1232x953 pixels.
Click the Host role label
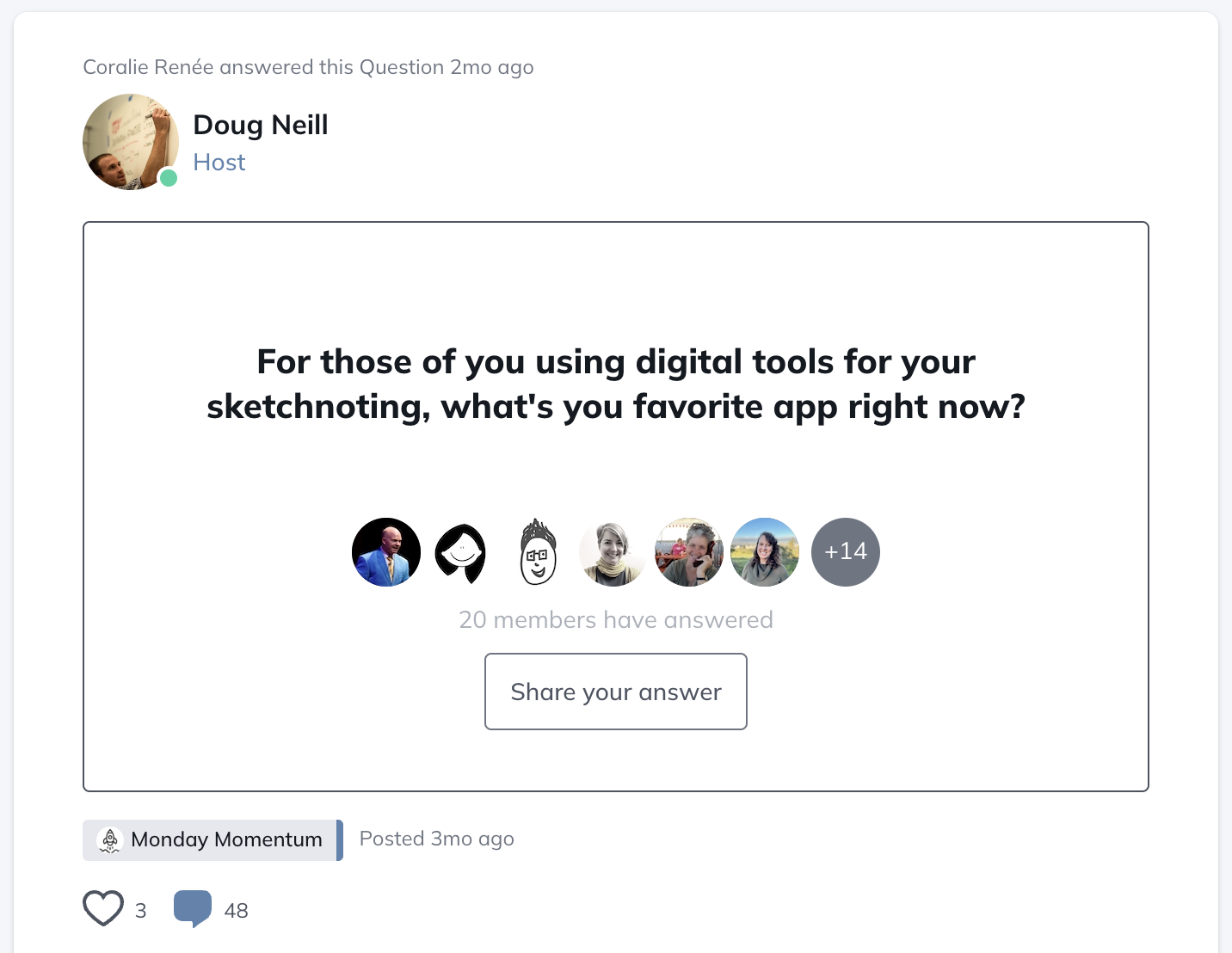click(219, 163)
